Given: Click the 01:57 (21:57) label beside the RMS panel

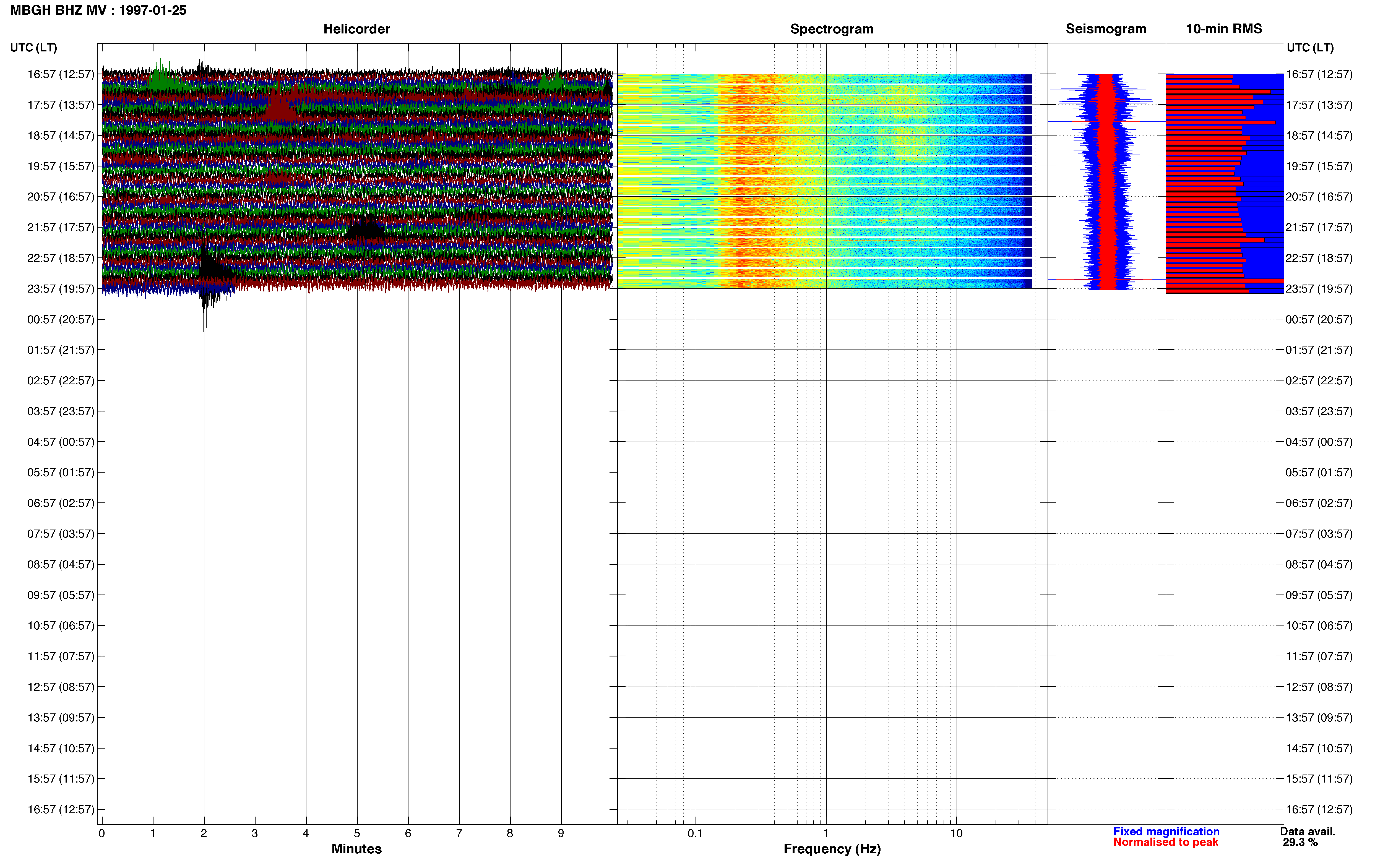Looking at the screenshot, I should point(1319,350).
